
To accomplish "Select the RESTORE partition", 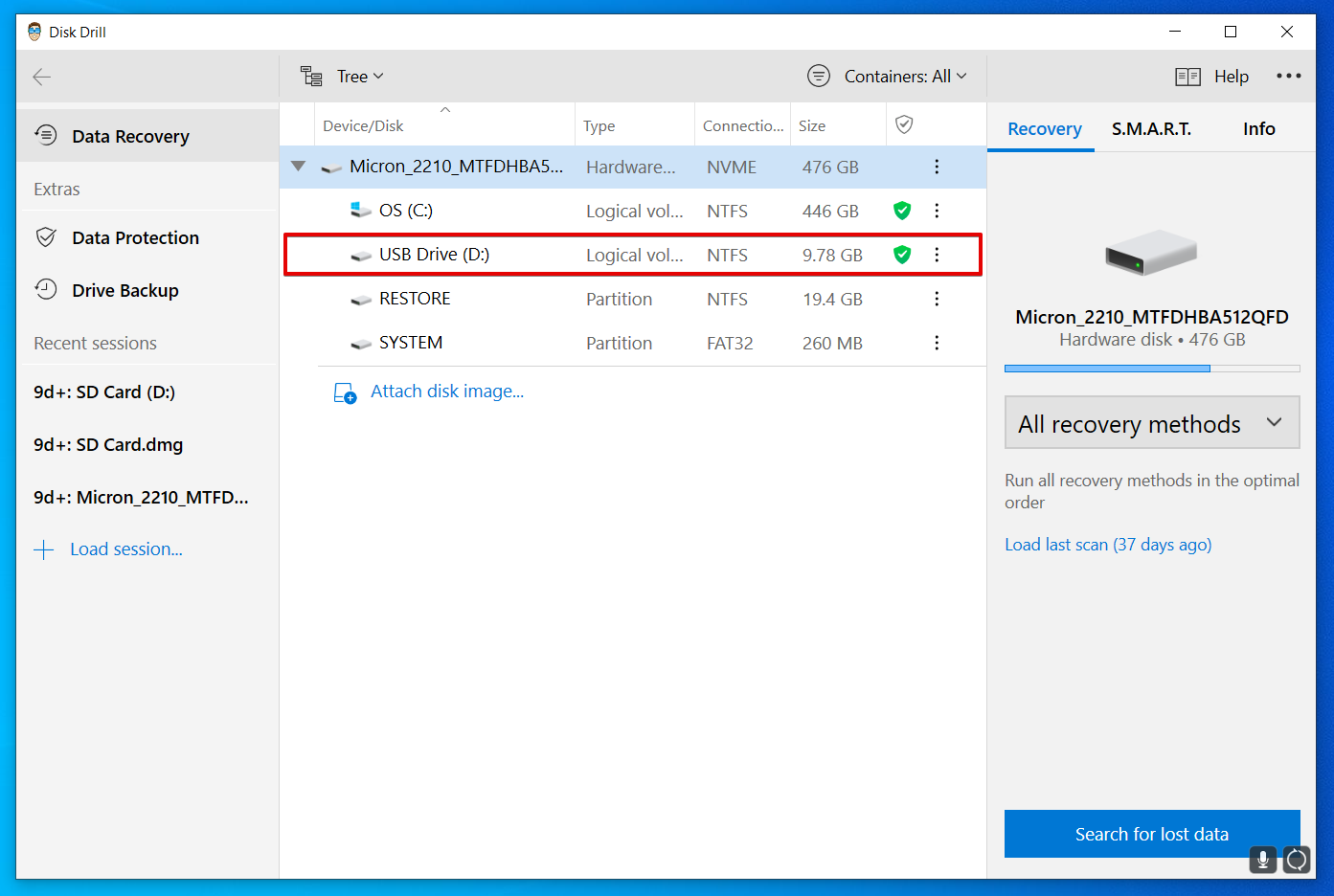I will (x=633, y=299).
